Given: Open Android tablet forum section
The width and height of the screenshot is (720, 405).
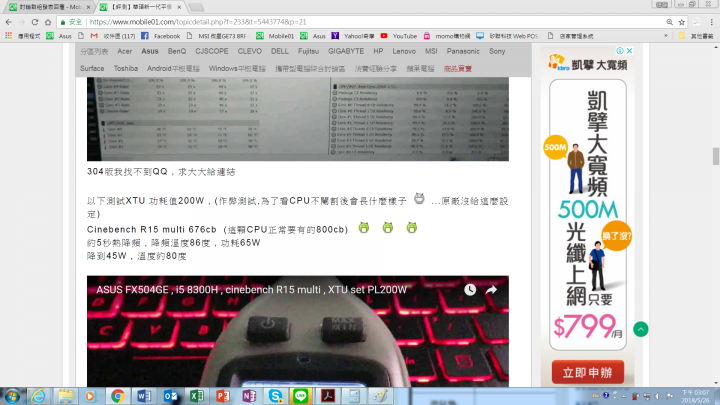Looking at the screenshot, I should click(173, 68).
